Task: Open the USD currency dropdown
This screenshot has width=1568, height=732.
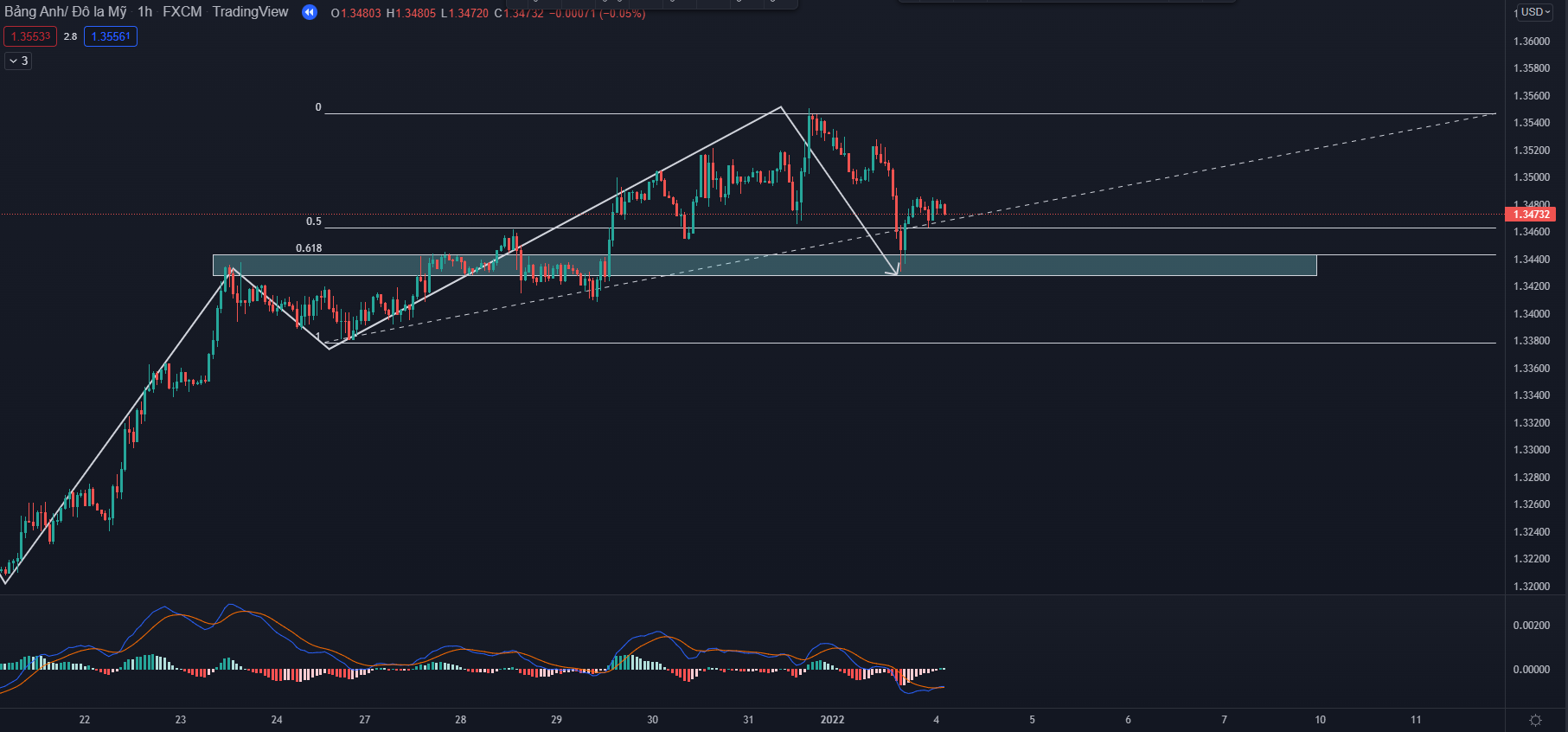Action: point(1536,12)
